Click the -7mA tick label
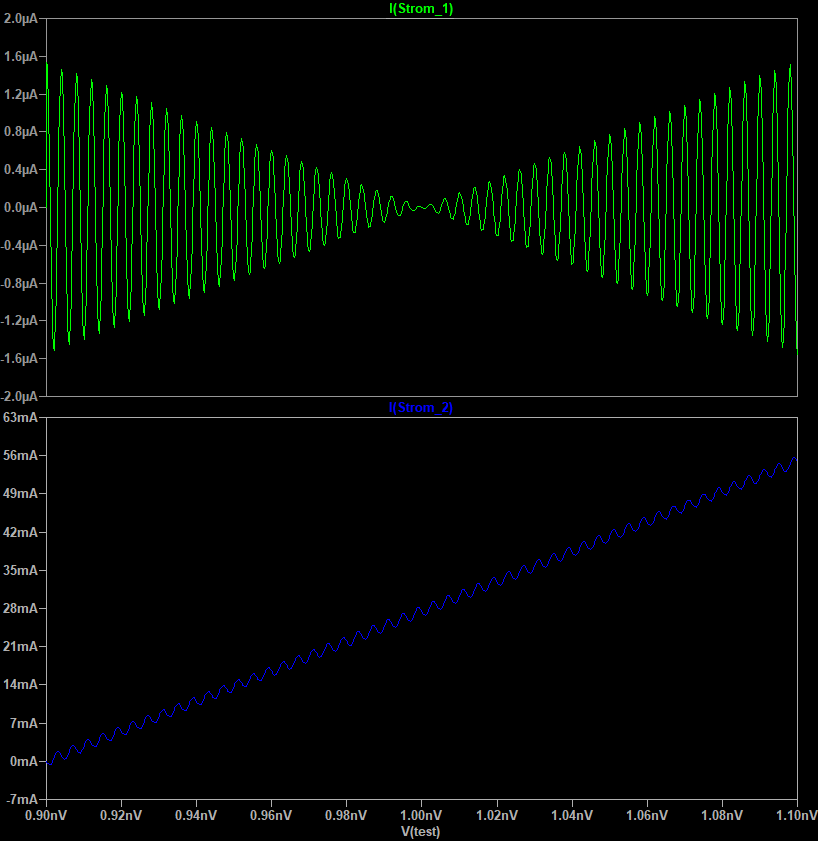Image resolution: width=818 pixels, height=841 pixels. [22, 799]
